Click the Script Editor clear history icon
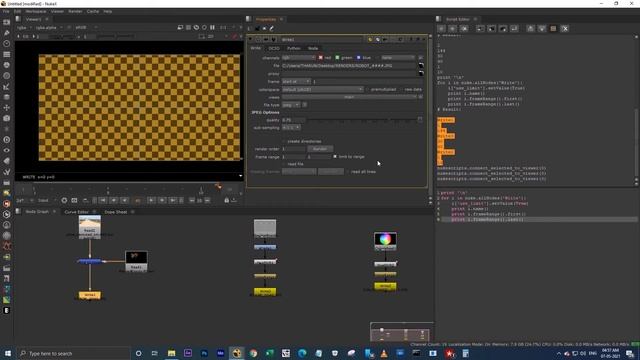This screenshot has height=360, width=640. pyautogui.click(x=464, y=29)
